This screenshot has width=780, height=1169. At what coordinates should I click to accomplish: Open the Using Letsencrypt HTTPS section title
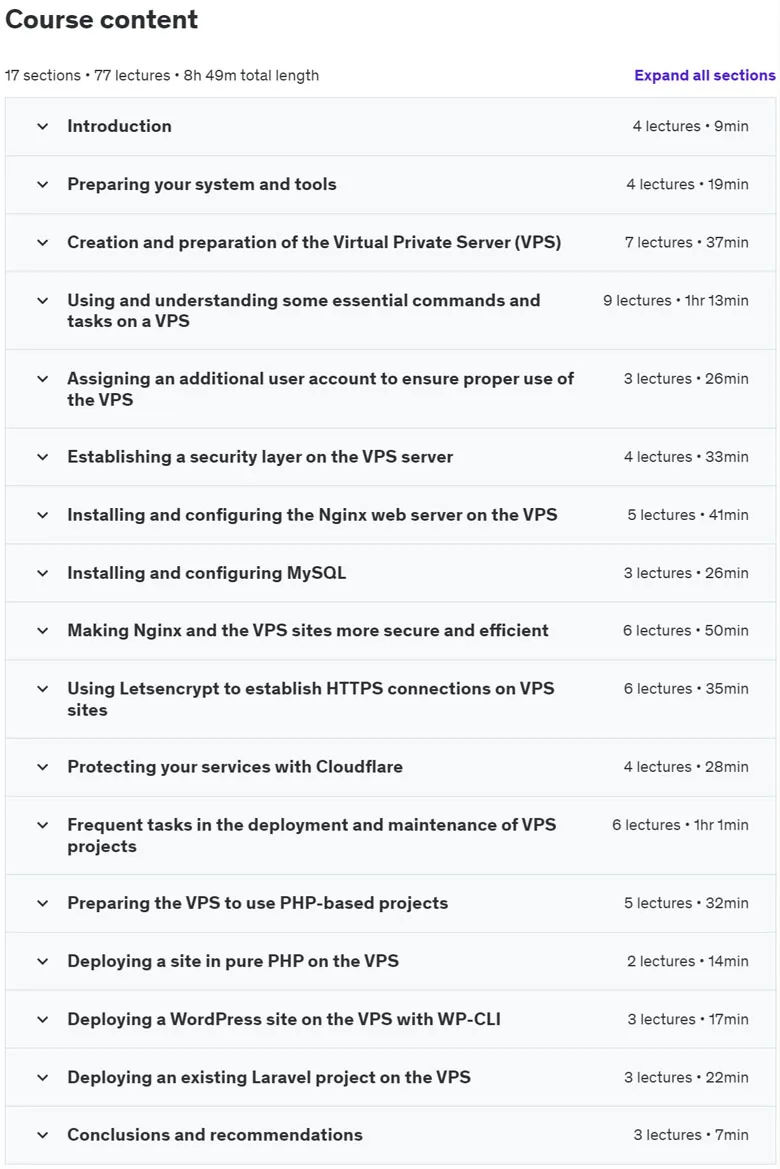(310, 699)
